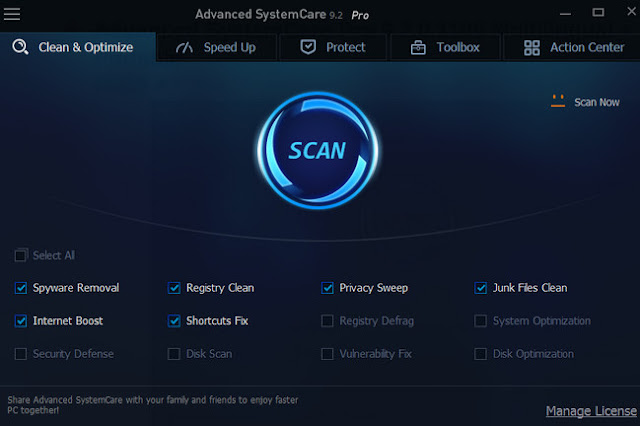Uncheck Privacy Sweep
Image resolution: width=640 pixels, height=426 pixels.
(x=327, y=288)
